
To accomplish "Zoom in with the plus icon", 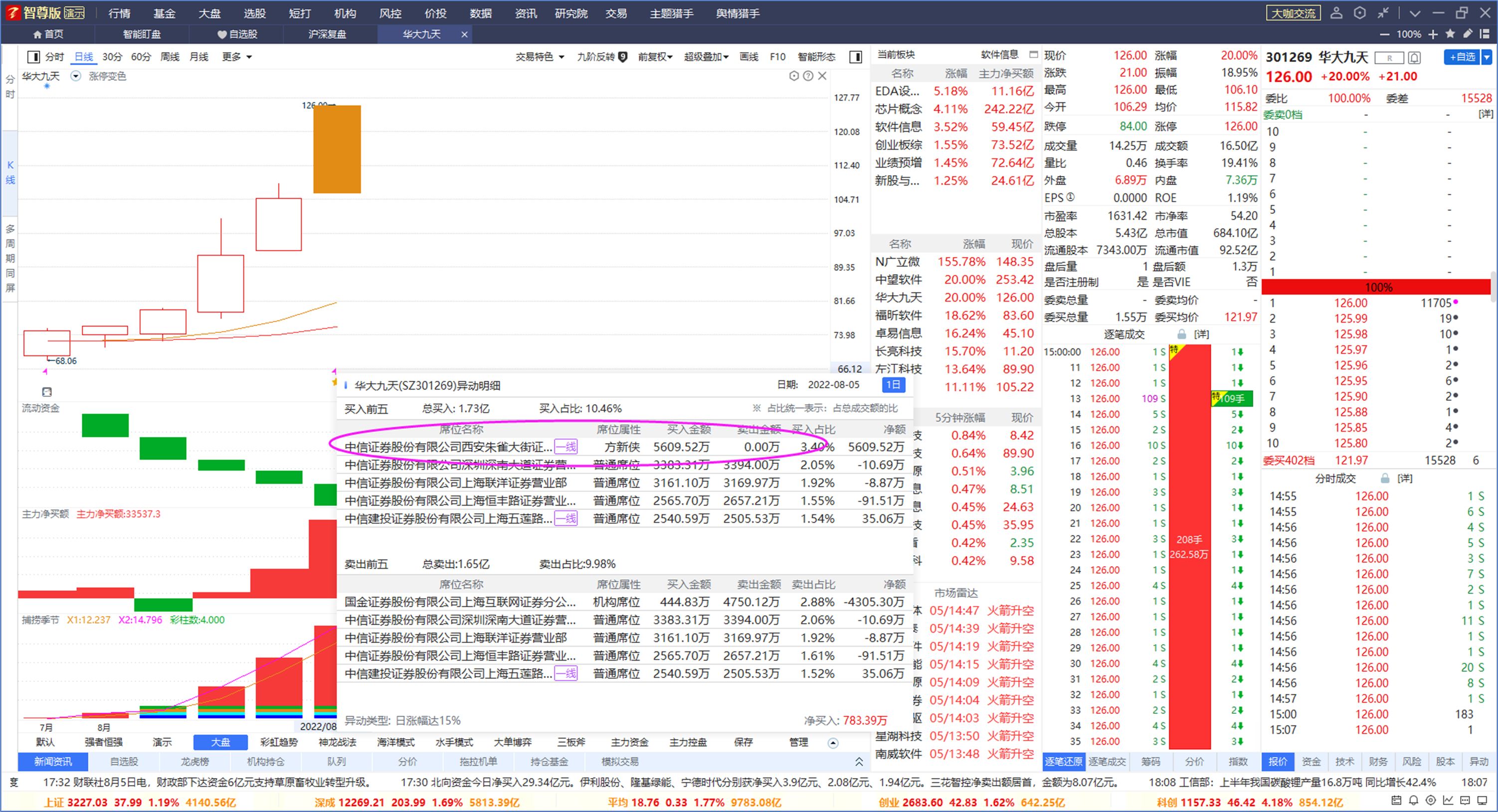I will (1434, 34).
